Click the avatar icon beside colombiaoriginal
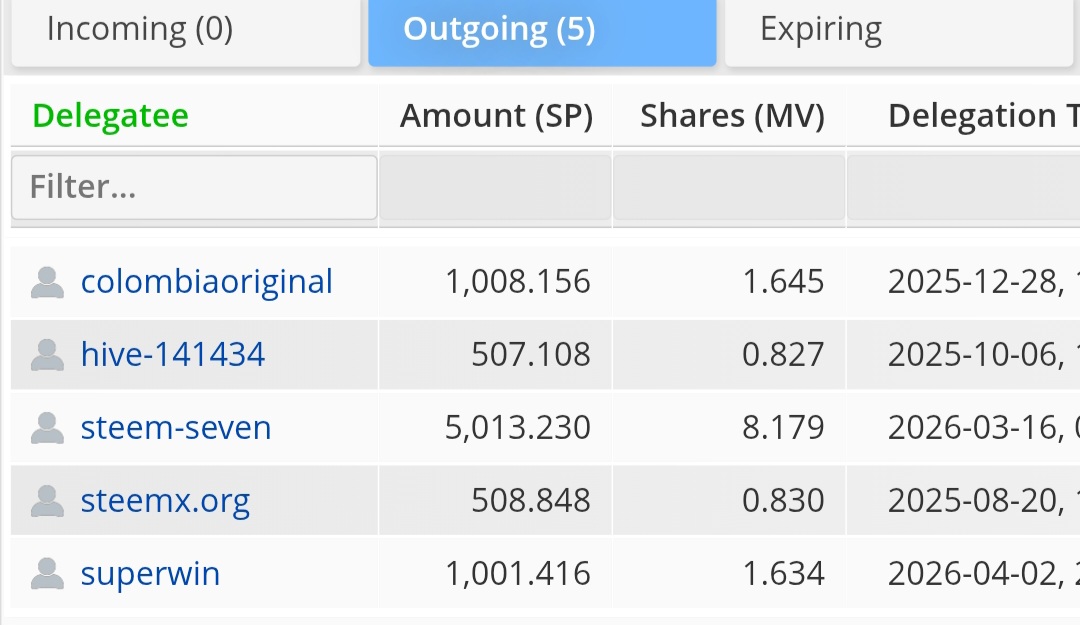The image size is (1080, 625). coord(47,282)
